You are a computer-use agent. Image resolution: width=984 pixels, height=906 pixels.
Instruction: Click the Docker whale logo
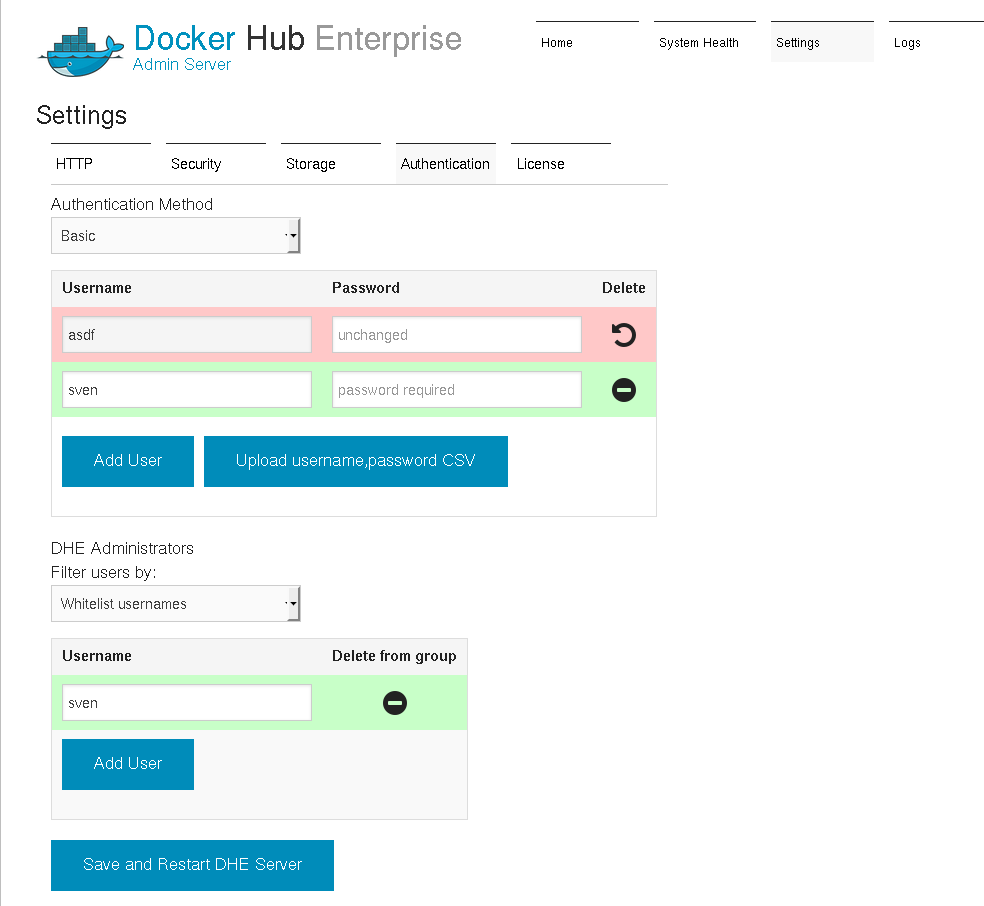coord(80,52)
